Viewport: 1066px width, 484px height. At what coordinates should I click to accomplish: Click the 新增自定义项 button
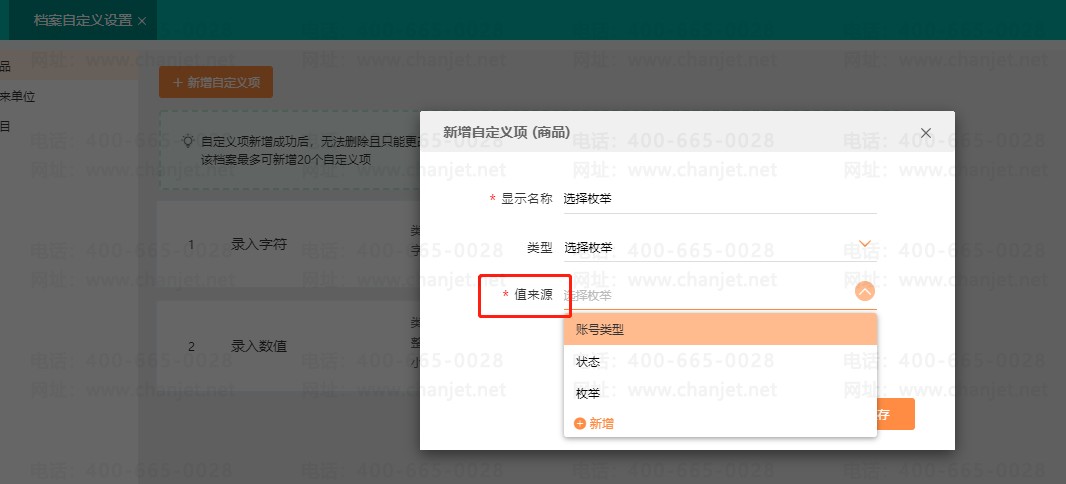[216, 82]
